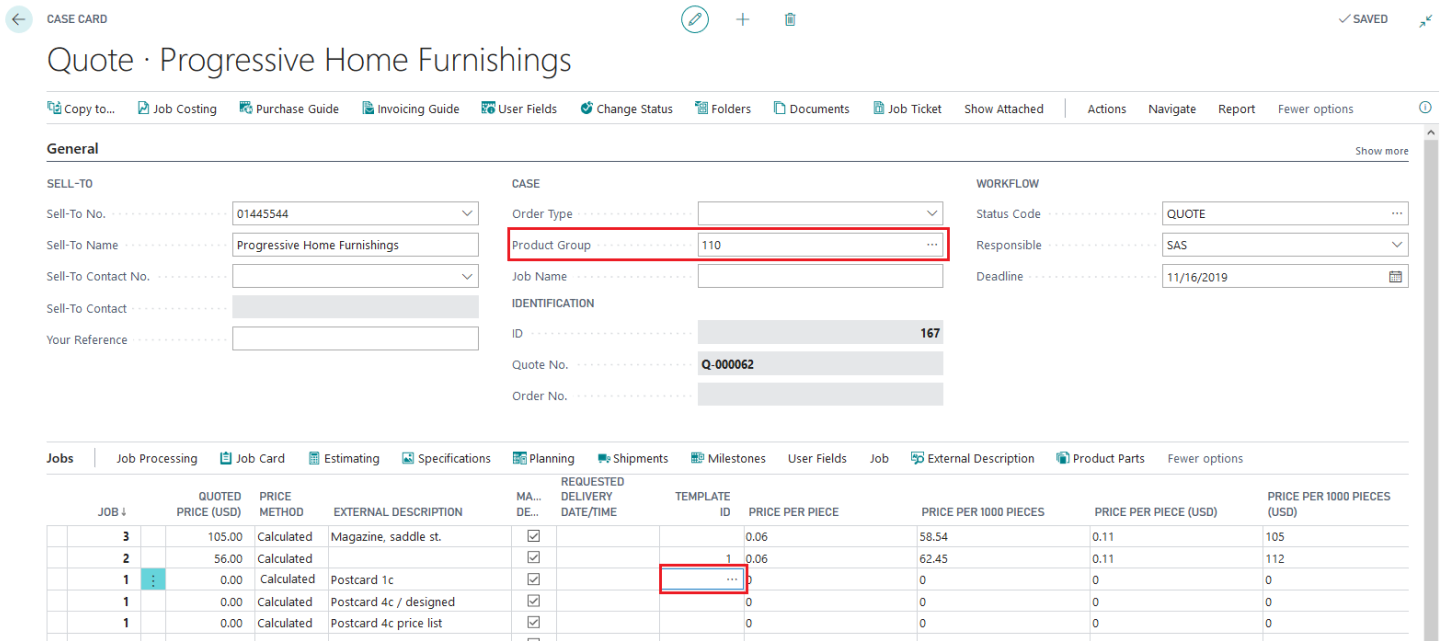Open Product Group lookup ellipsis

(x=932, y=245)
